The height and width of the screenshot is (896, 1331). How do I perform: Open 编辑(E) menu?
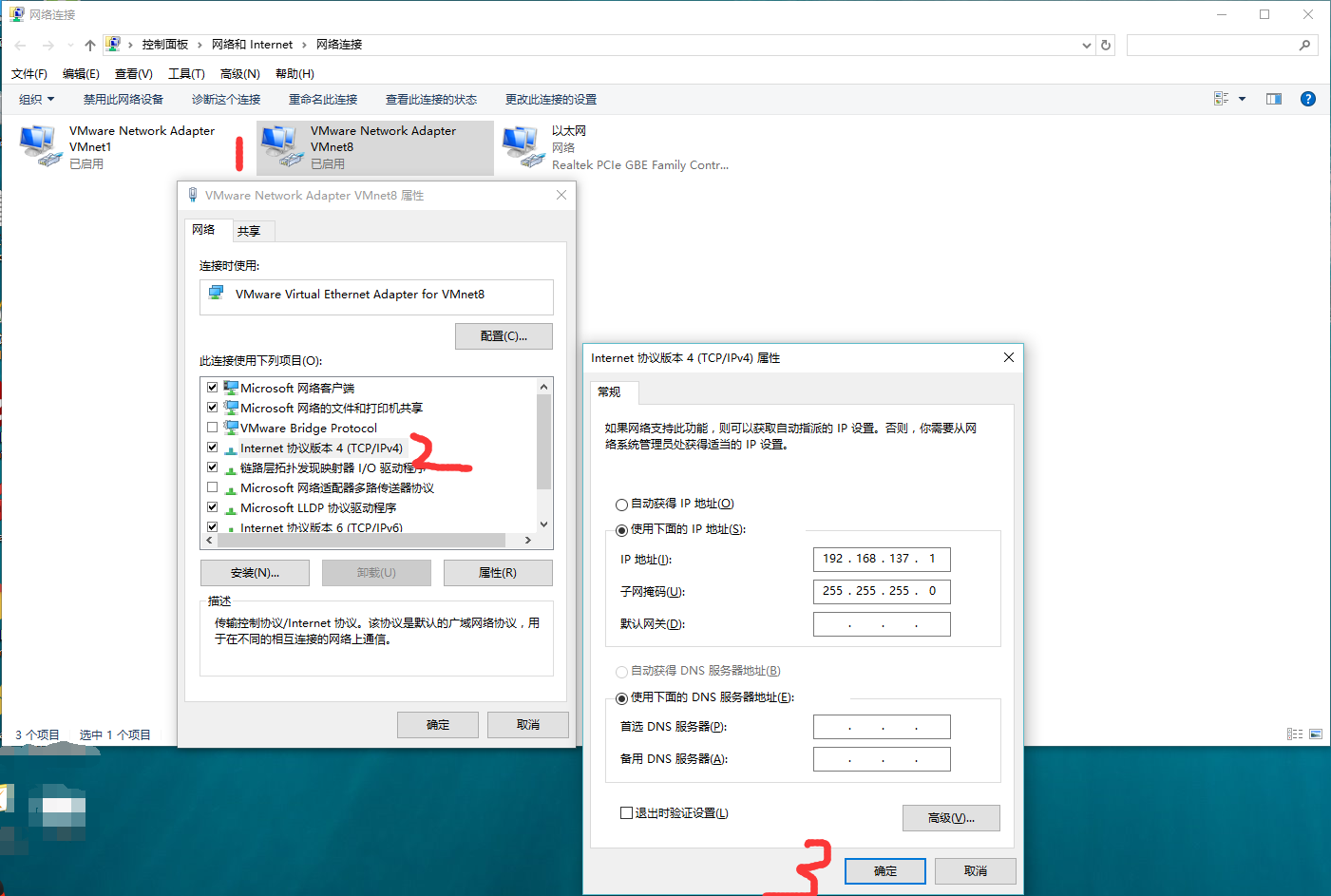(81, 73)
